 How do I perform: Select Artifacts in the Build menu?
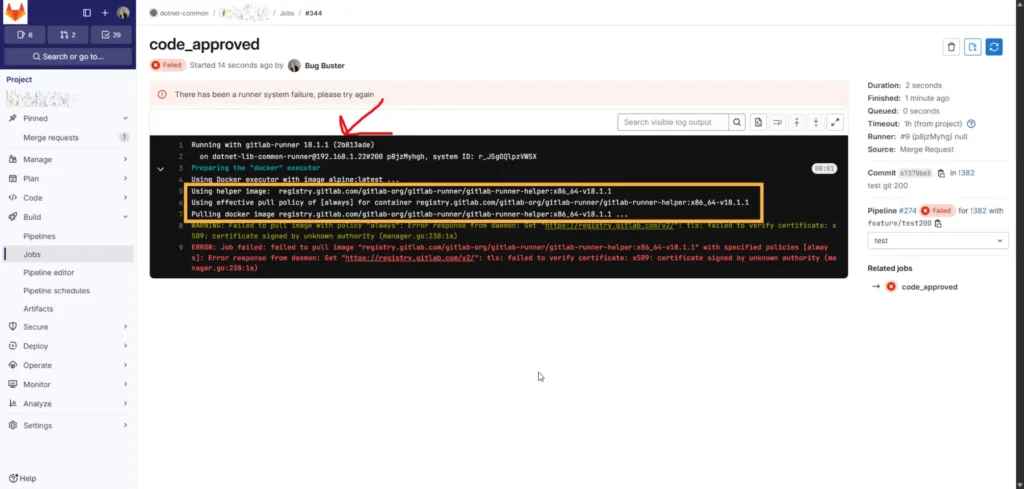(x=38, y=309)
